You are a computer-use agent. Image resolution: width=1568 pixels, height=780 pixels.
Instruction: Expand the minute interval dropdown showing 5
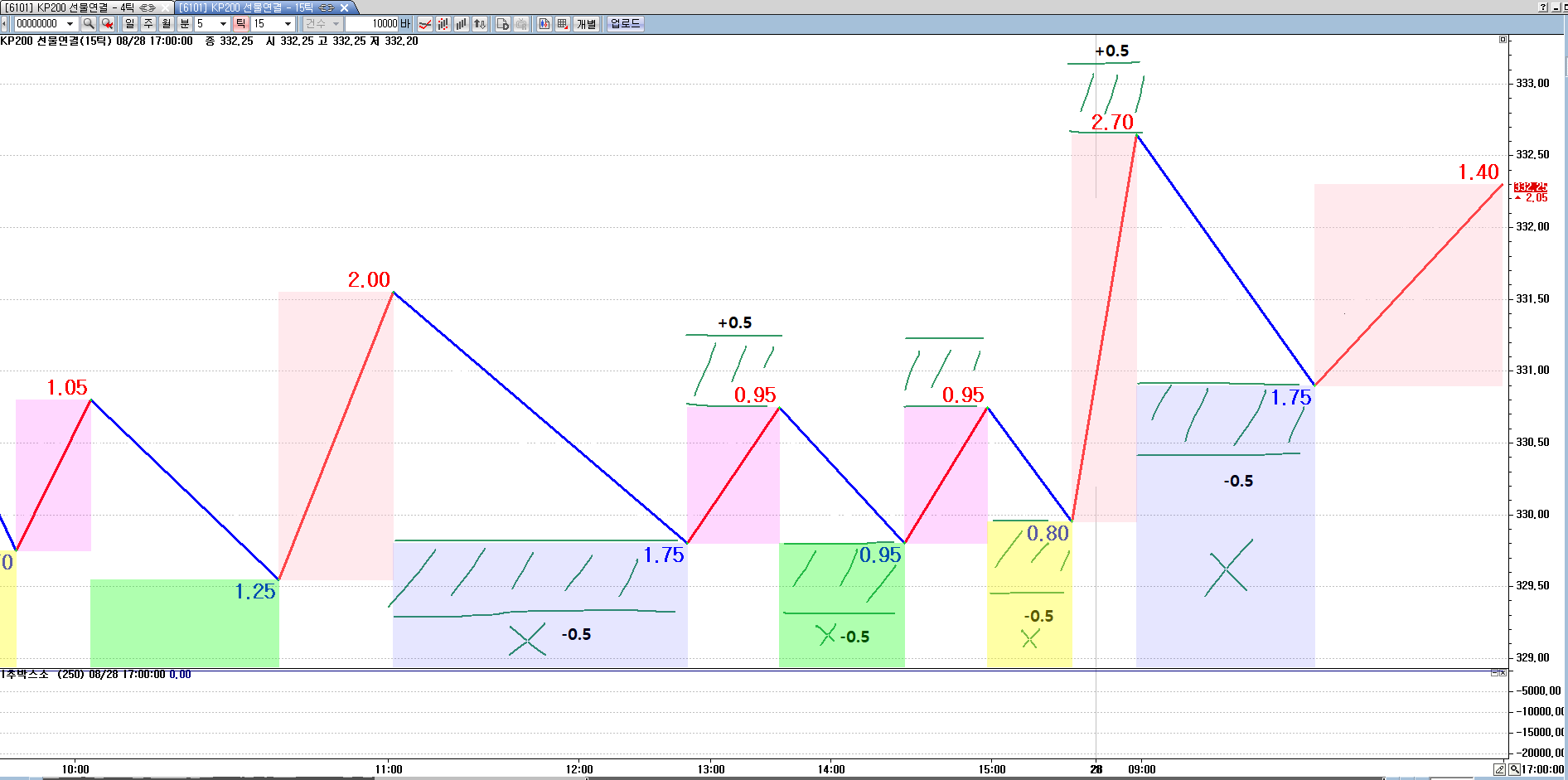(223, 24)
